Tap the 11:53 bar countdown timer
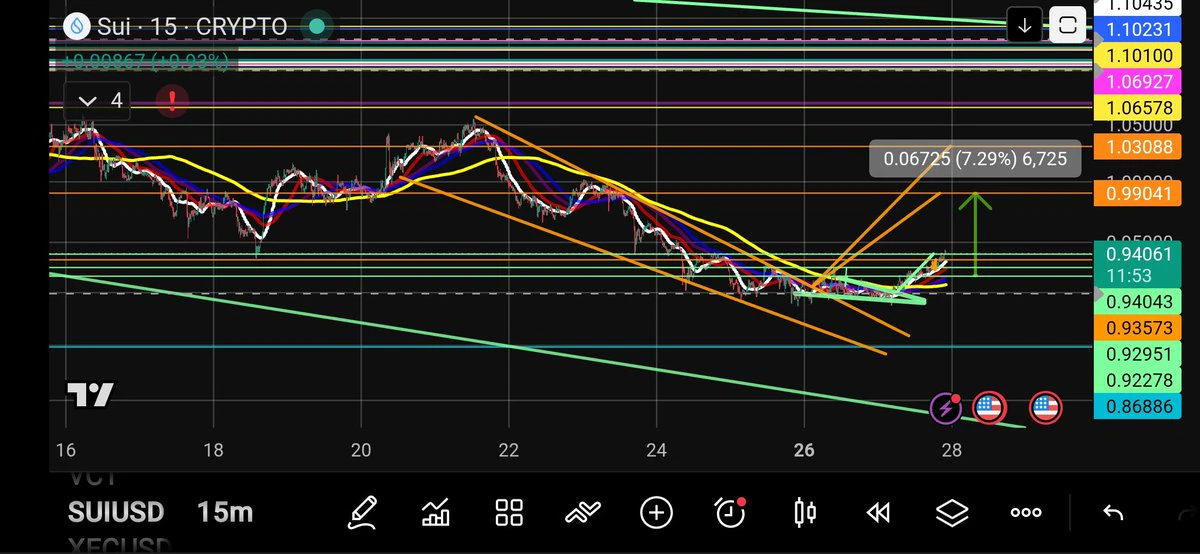1200x554 pixels. [x=1129, y=275]
